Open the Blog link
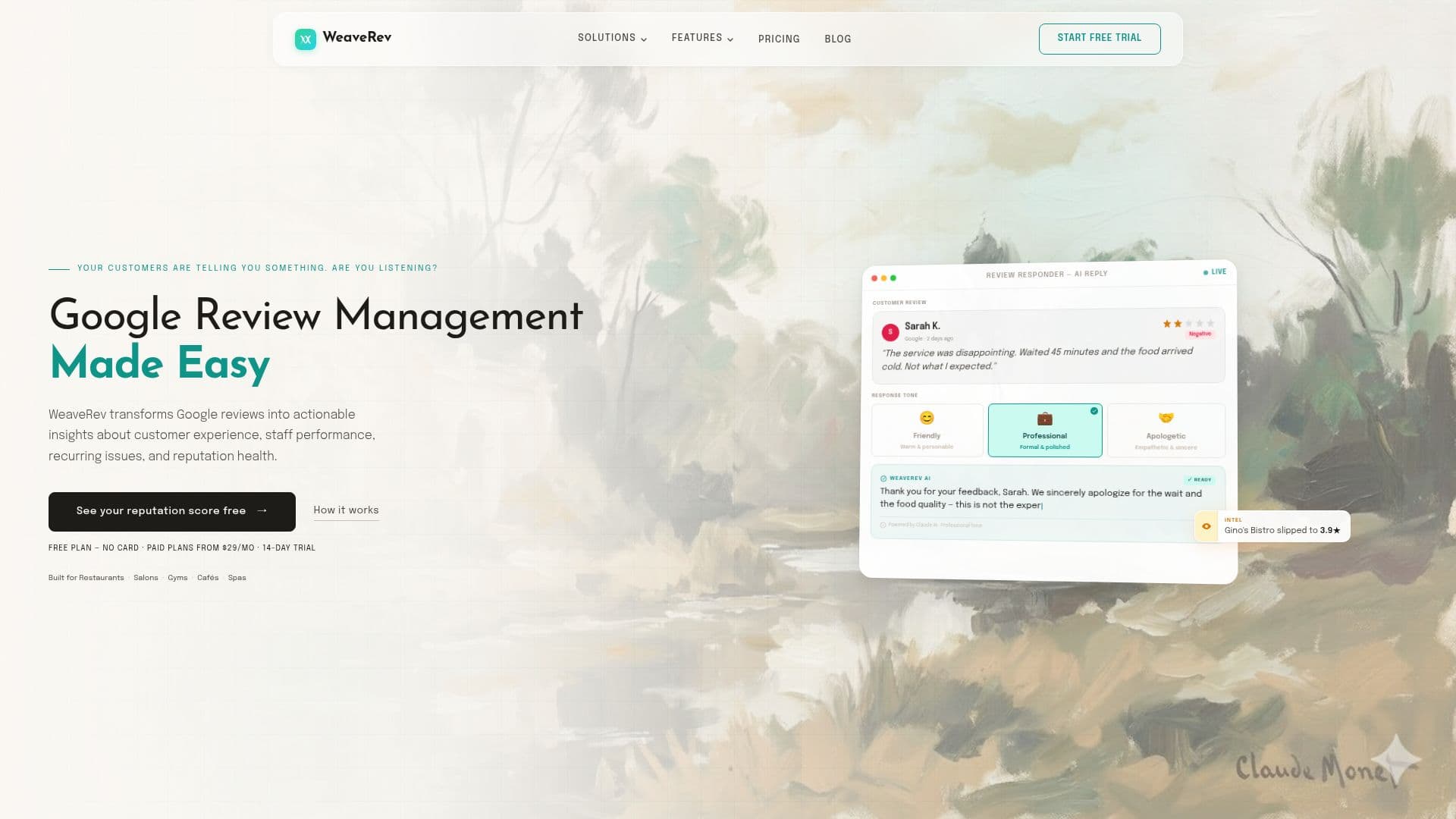 click(x=838, y=39)
